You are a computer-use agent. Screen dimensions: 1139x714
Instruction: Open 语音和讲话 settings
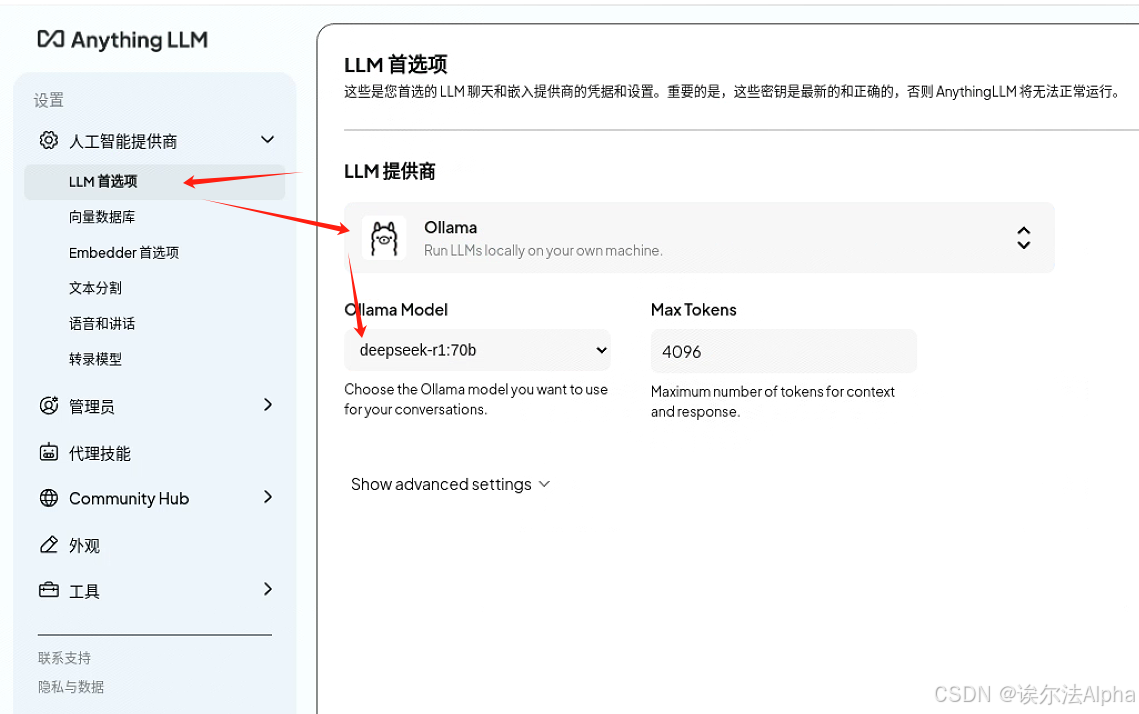(102, 324)
